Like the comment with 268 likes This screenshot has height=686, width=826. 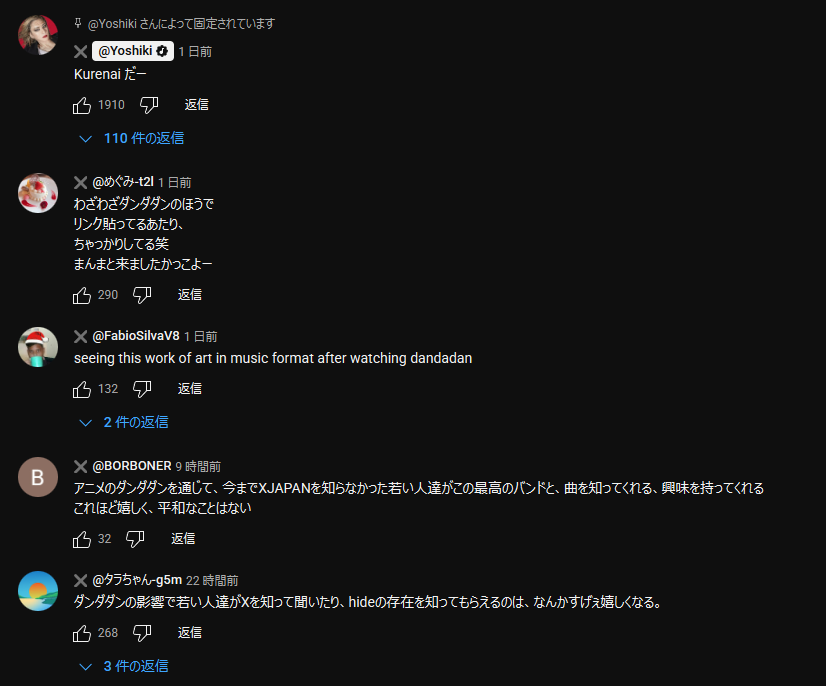pyautogui.click(x=82, y=633)
